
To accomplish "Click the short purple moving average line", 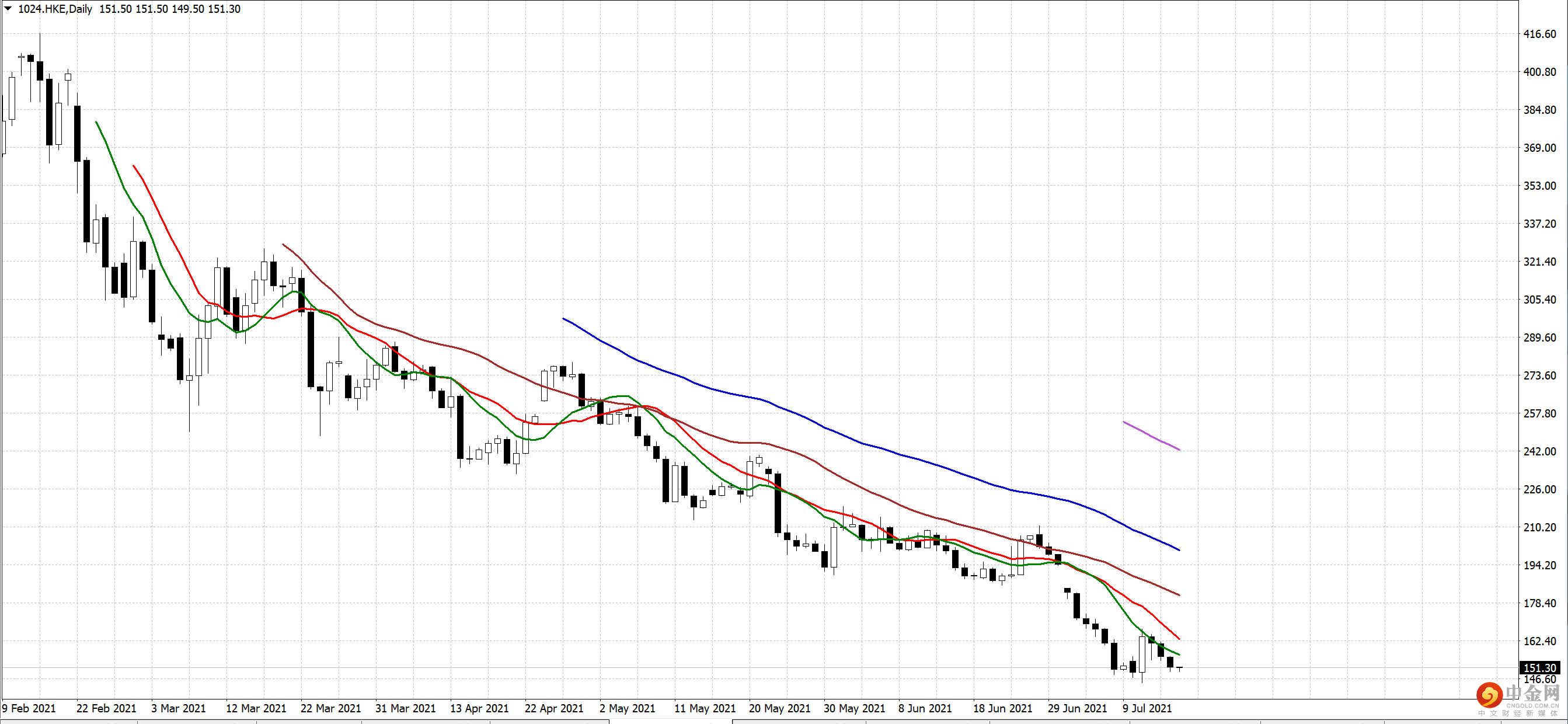I will (1151, 436).
